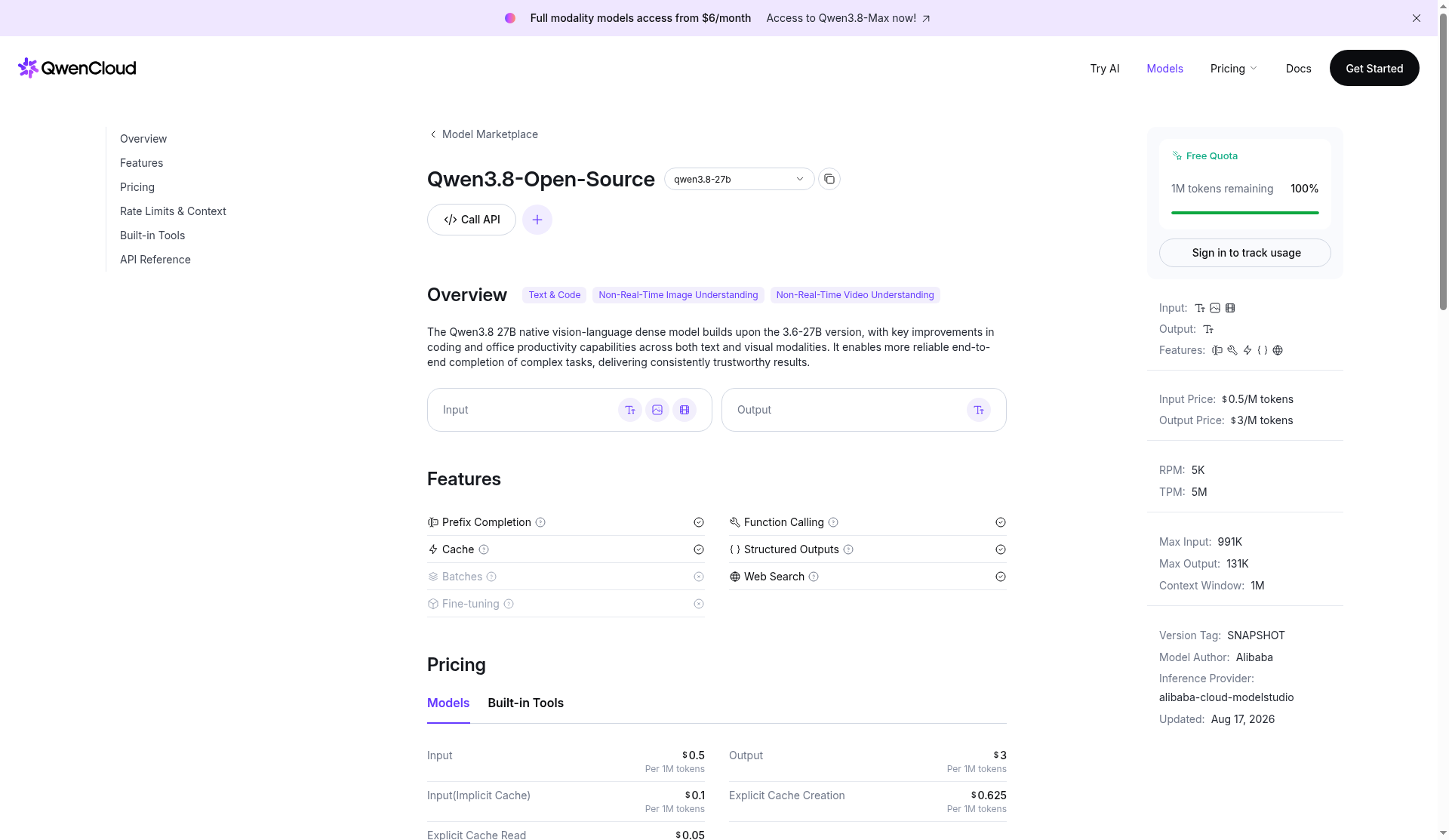The width and height of the screenshot is (1449, 840).
Task: Click the Web Search supported checkmark
Action: [1001, 577]
